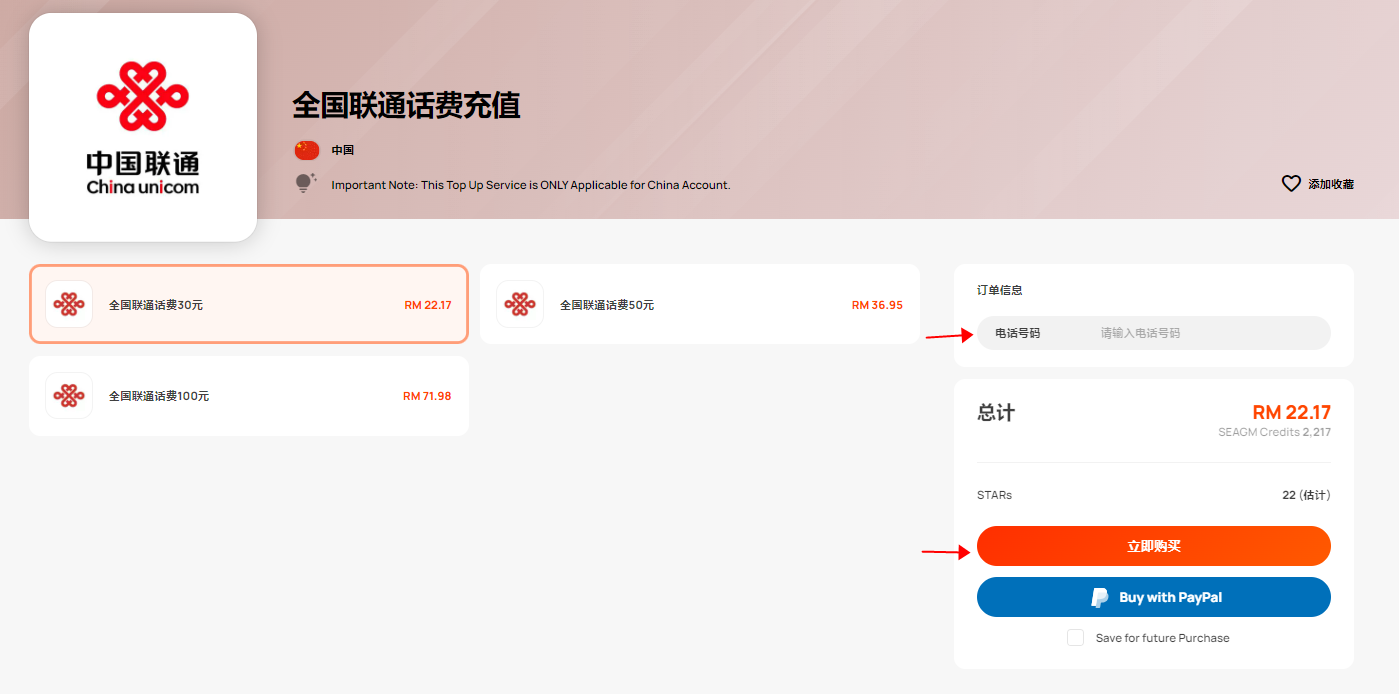Click 添加收藏 to add to wishlist
Image resolution: width=1399 pixels, height=694 pixels.
coord(1331,184)
